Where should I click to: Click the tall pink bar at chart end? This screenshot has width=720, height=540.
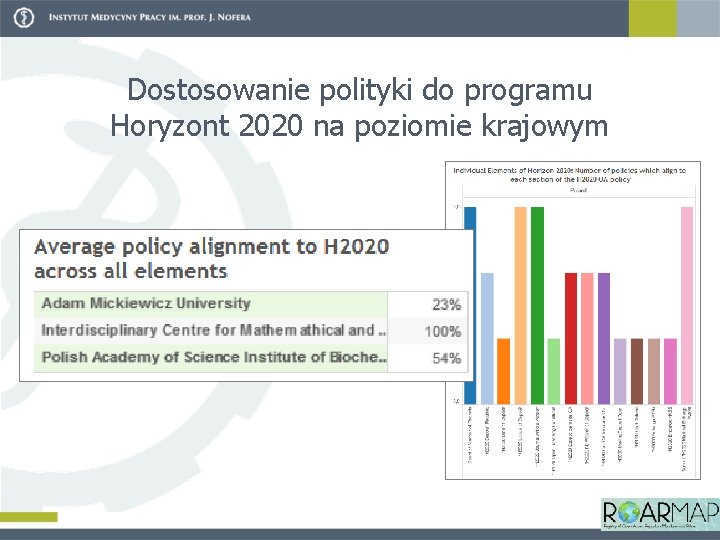[x=687, y=305]
